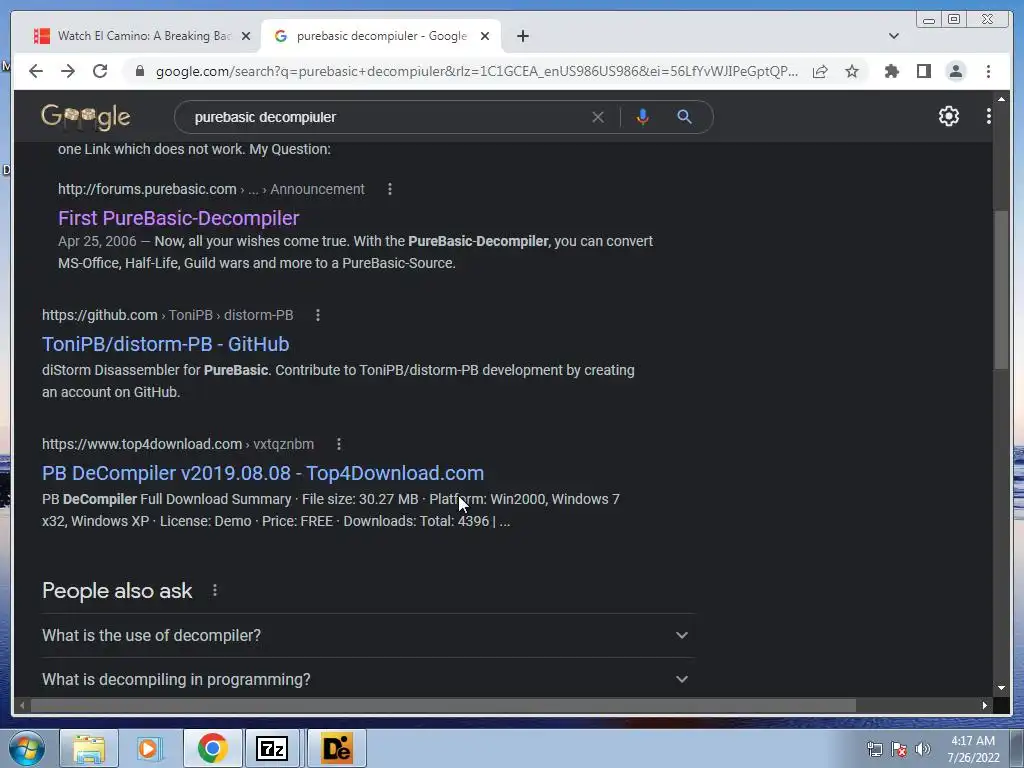This screenshot has height=768, width=1024.
Task: Open forums.purebasic.com result options menu
Action: tap(390, 189)
